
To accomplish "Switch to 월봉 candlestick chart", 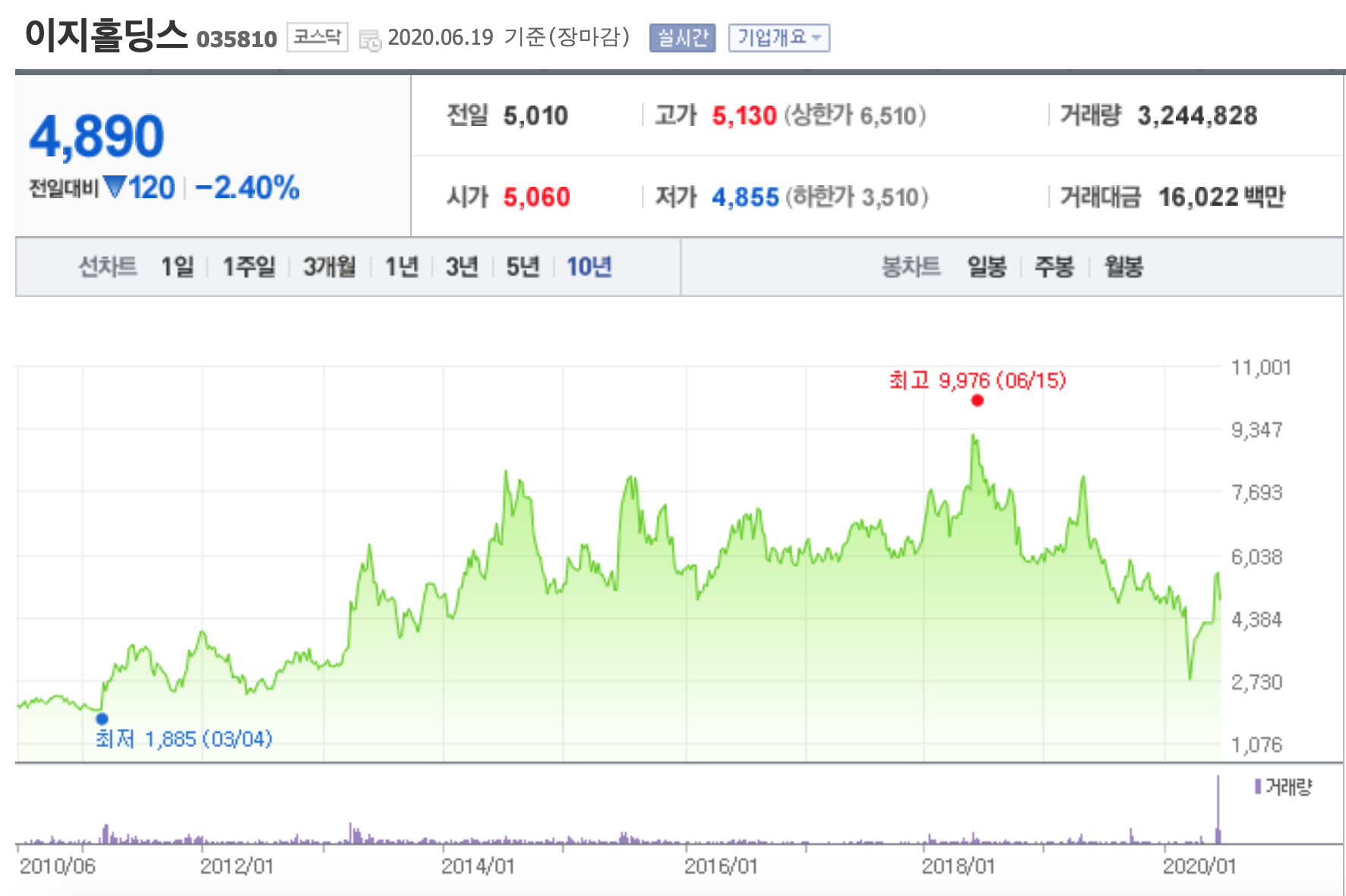I will (x=1123, y=267).
